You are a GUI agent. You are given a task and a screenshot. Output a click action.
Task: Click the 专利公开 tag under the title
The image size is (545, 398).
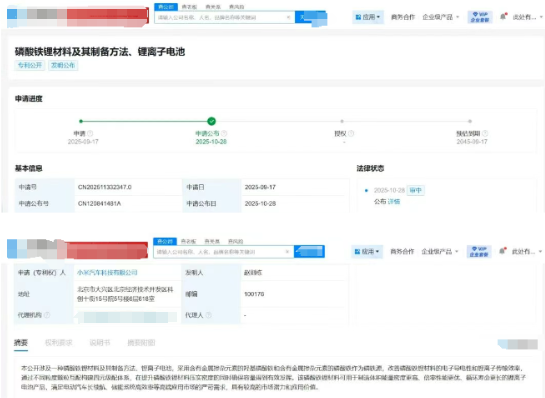pyautogui.click(x=30, y=65)
